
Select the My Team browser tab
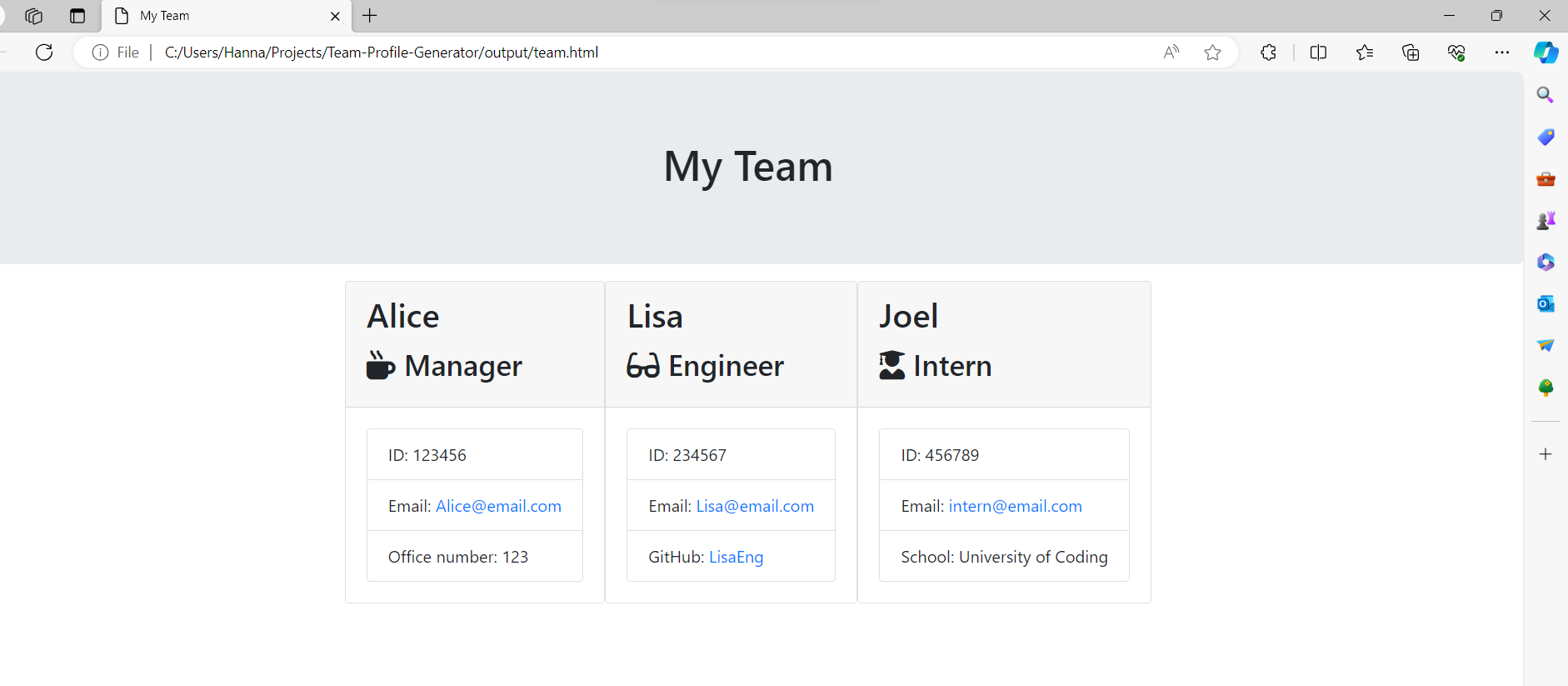(x=227, y=16)
